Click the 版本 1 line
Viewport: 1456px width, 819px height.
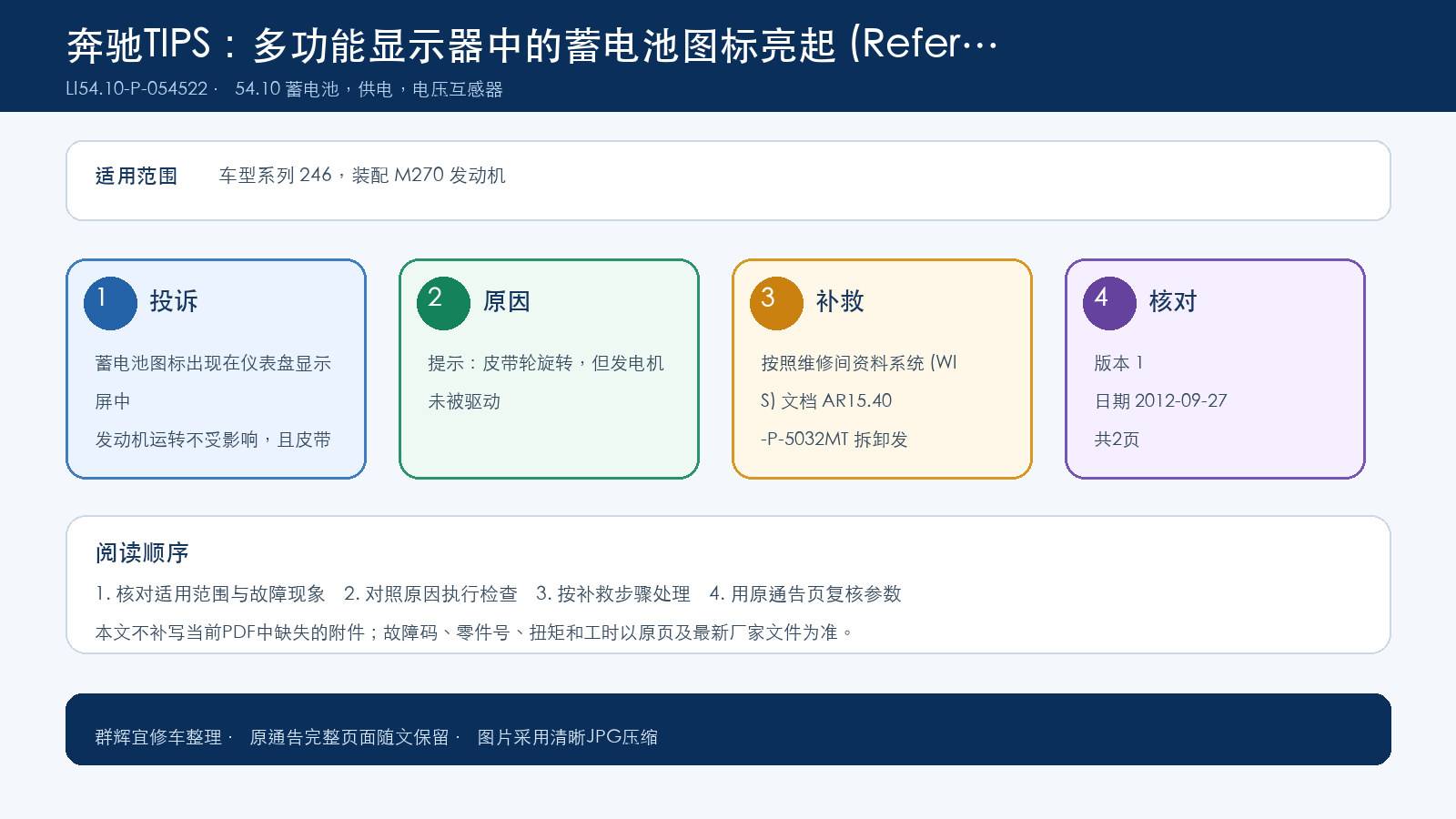click(x=1118, y=363)
